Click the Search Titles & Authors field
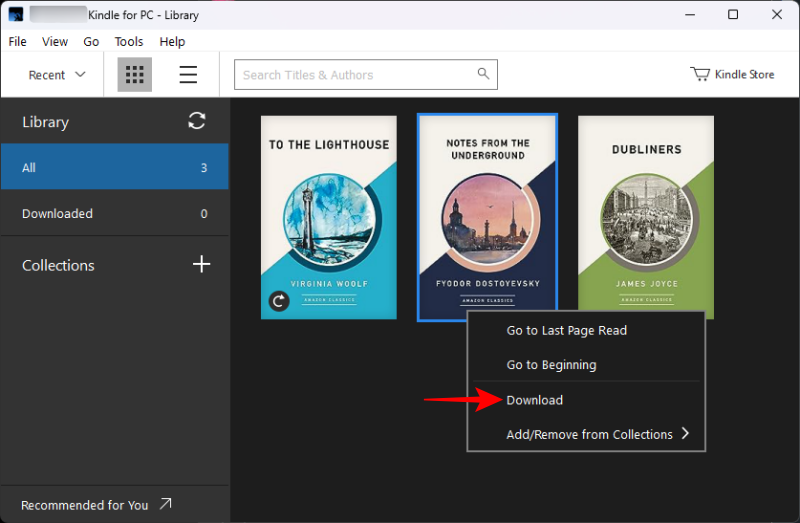The height and width of the screenshot is (523, 800). pos(355,75)
